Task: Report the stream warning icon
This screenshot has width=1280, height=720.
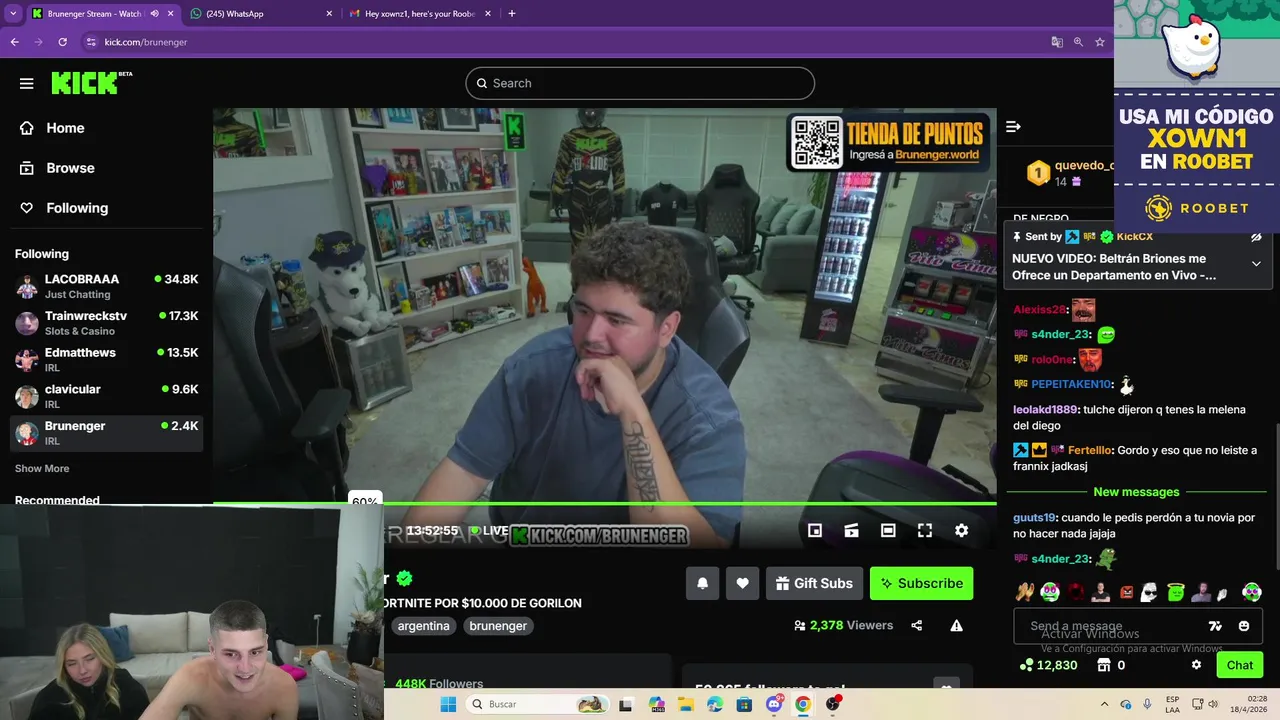Action: (x=956, y=625)
